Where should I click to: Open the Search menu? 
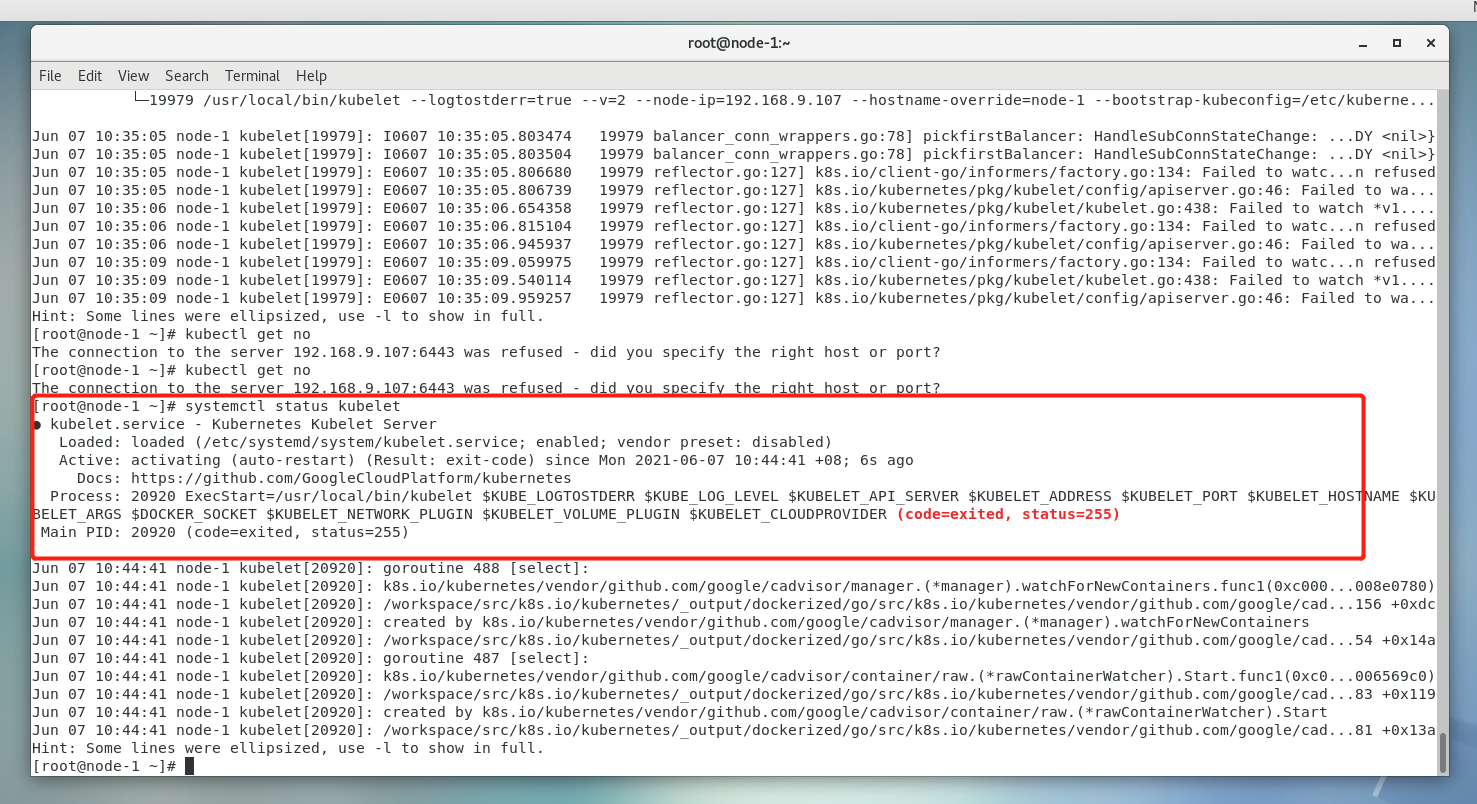[x=187, y=76]
